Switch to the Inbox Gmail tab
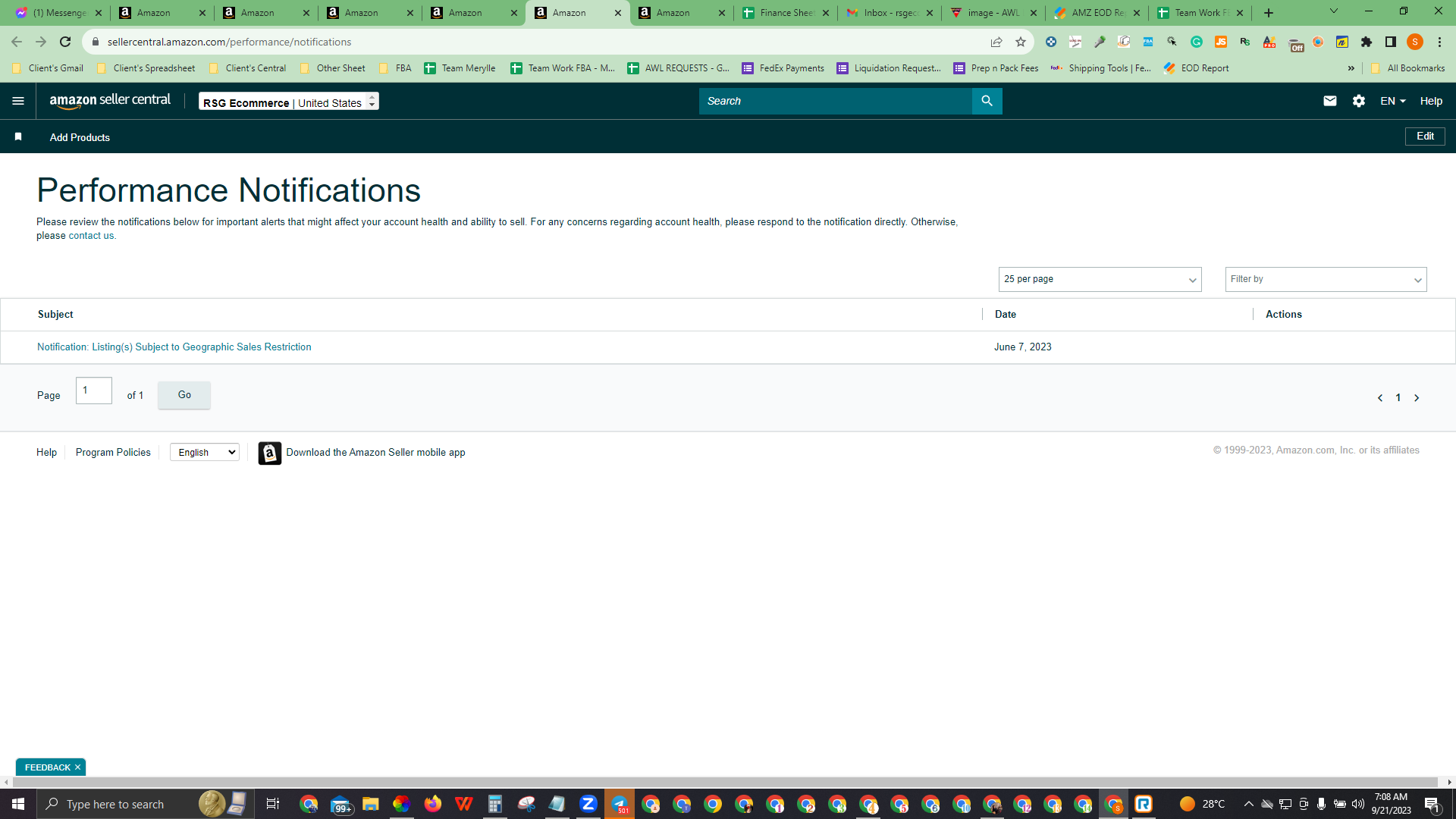The image size is (1456, 819). click(x=890, y=13)
